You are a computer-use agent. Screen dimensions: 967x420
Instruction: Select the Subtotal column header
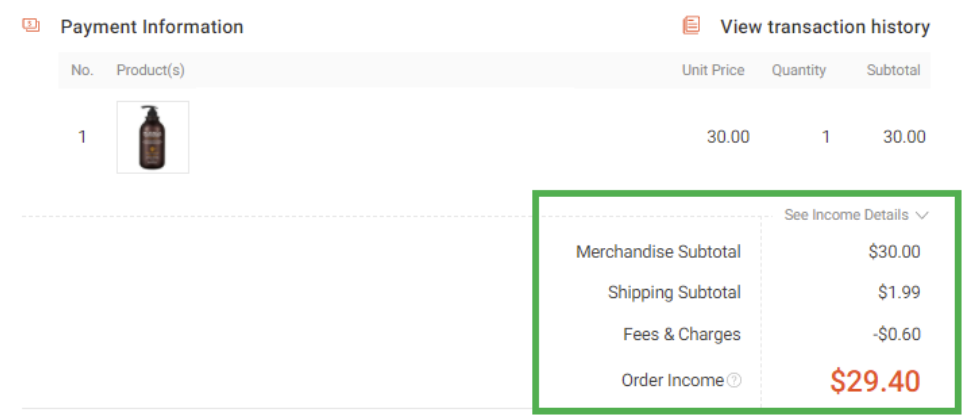(894, 70)
